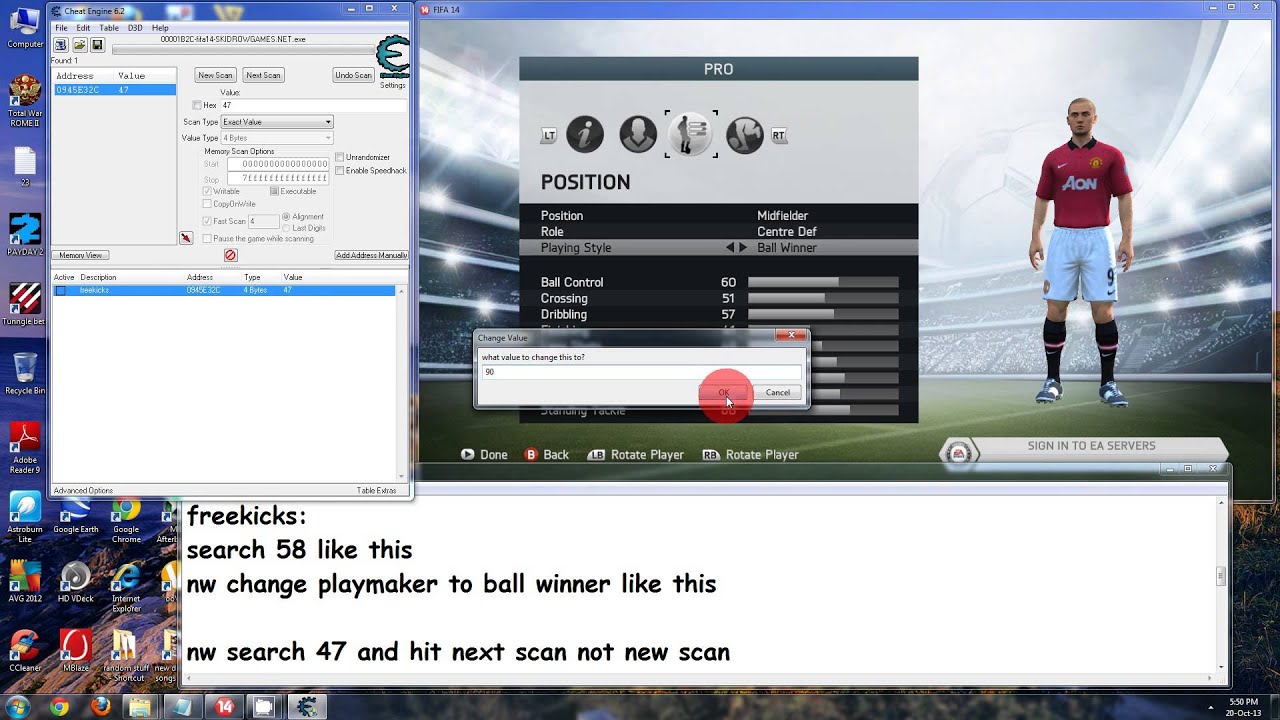Toggle the Hex checkbox
The image size is (1280, 720).
[197, 105]
